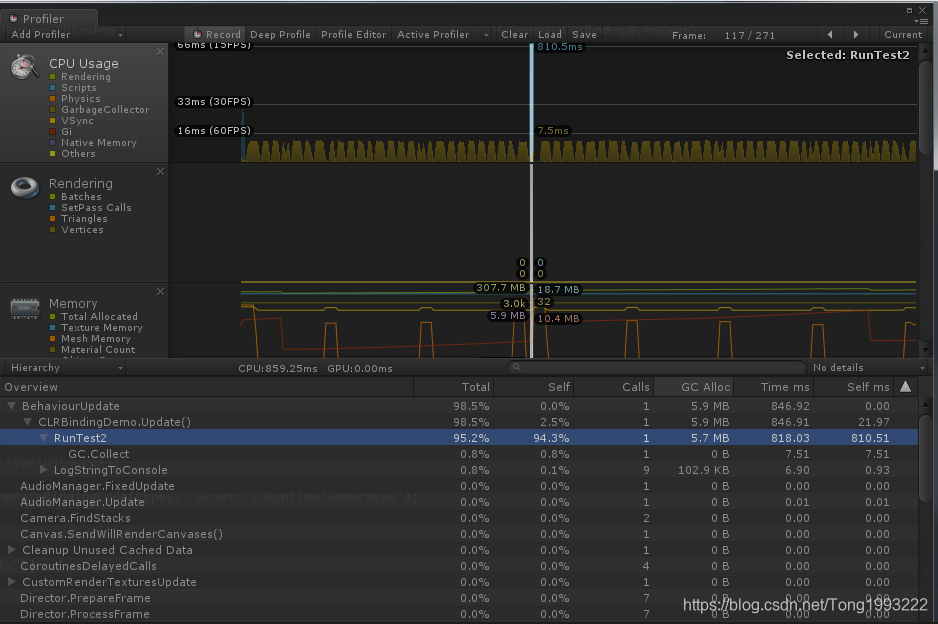The height and width of the screenshot is (624, 938).
Task: Toggle SetPass Calls series visibility
Action: click(53, 208)
